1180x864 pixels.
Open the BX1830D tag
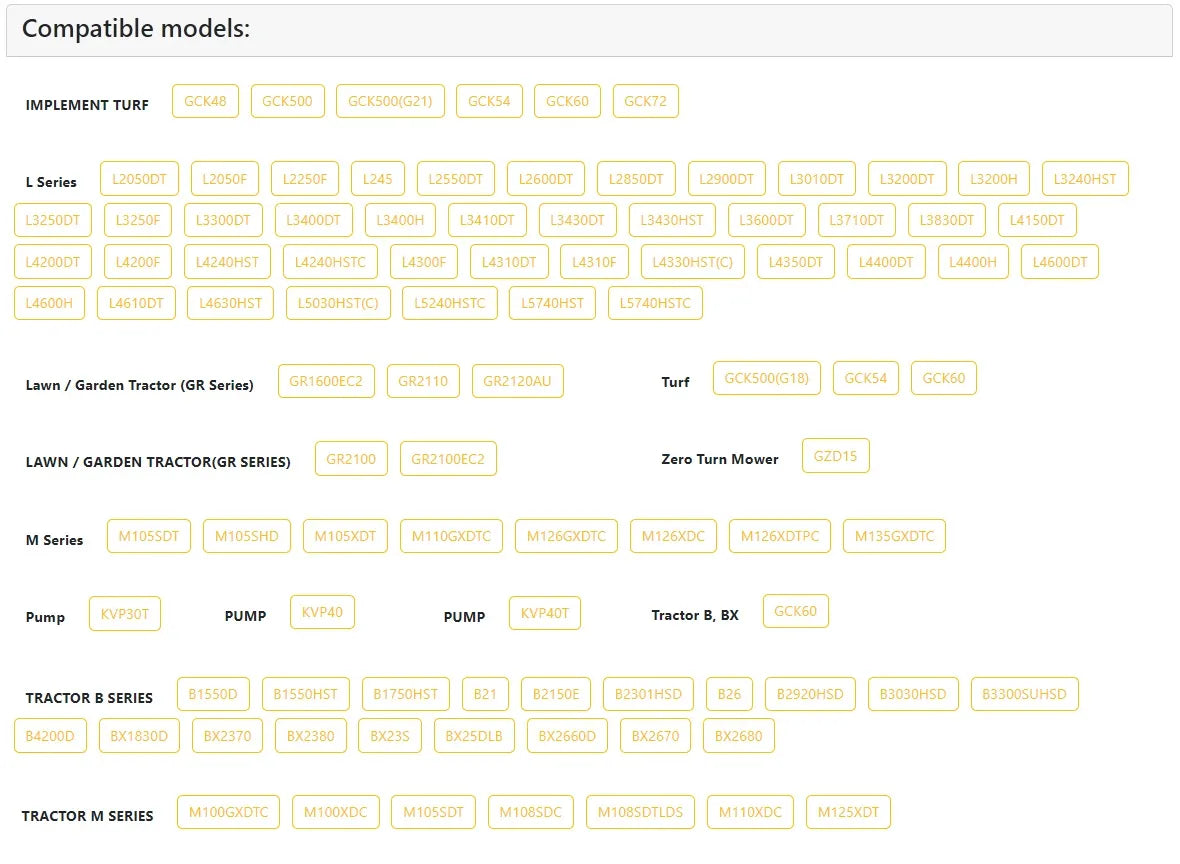tap(139, 736)
